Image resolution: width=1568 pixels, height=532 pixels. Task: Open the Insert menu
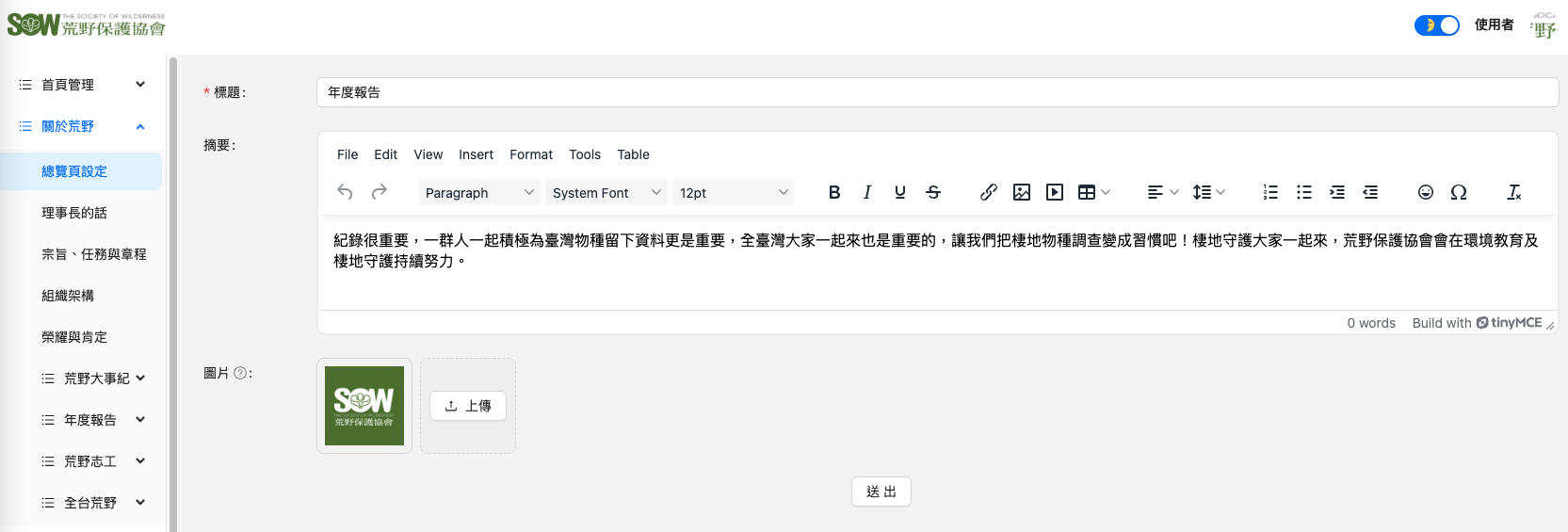476,154
